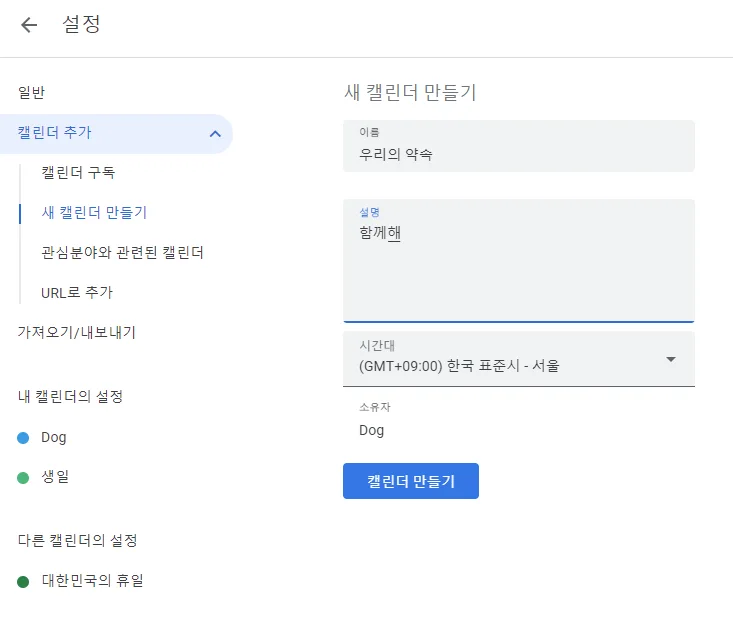Click the 캘린더 만들기 button
Image resolution: width=733 pixels, height=623 pixels.
click(411, 481)
